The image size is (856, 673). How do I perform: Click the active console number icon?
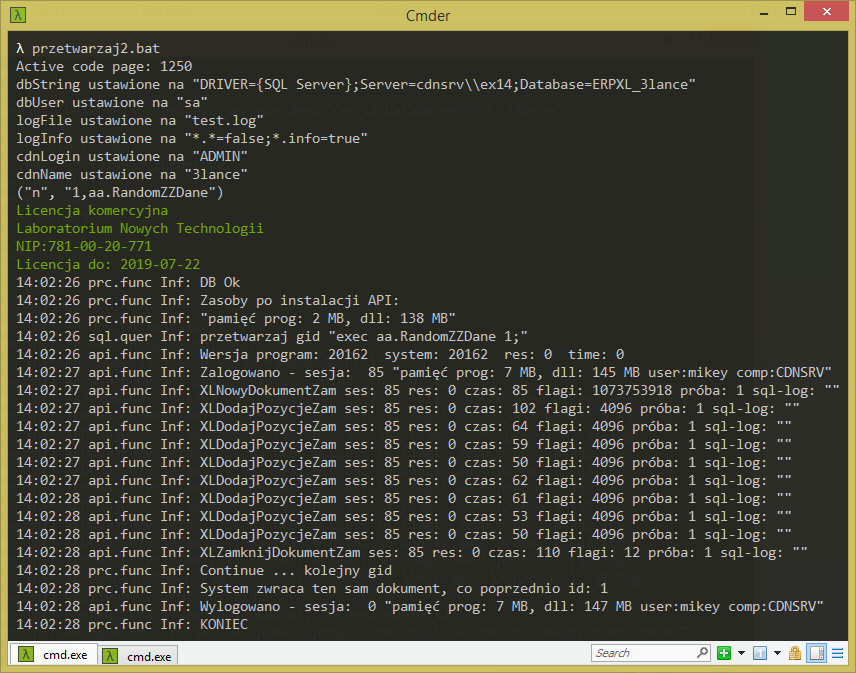tap(759, 653)
